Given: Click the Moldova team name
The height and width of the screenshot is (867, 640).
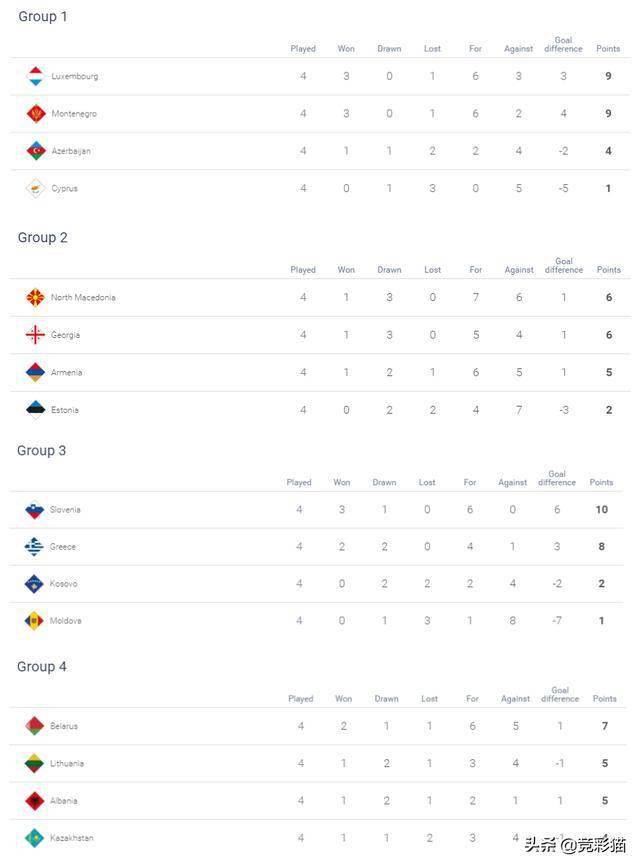Looking at the screenshot, I should click(65, 621).
